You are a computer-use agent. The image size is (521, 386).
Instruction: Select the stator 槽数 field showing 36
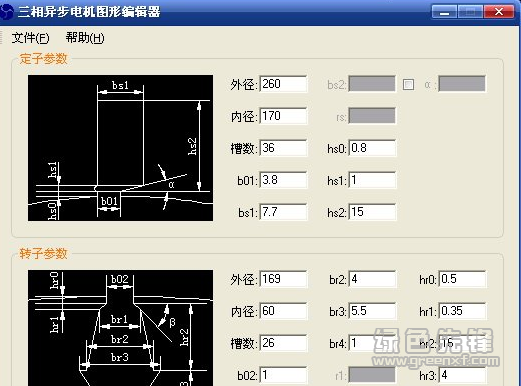tap(283, 148)
